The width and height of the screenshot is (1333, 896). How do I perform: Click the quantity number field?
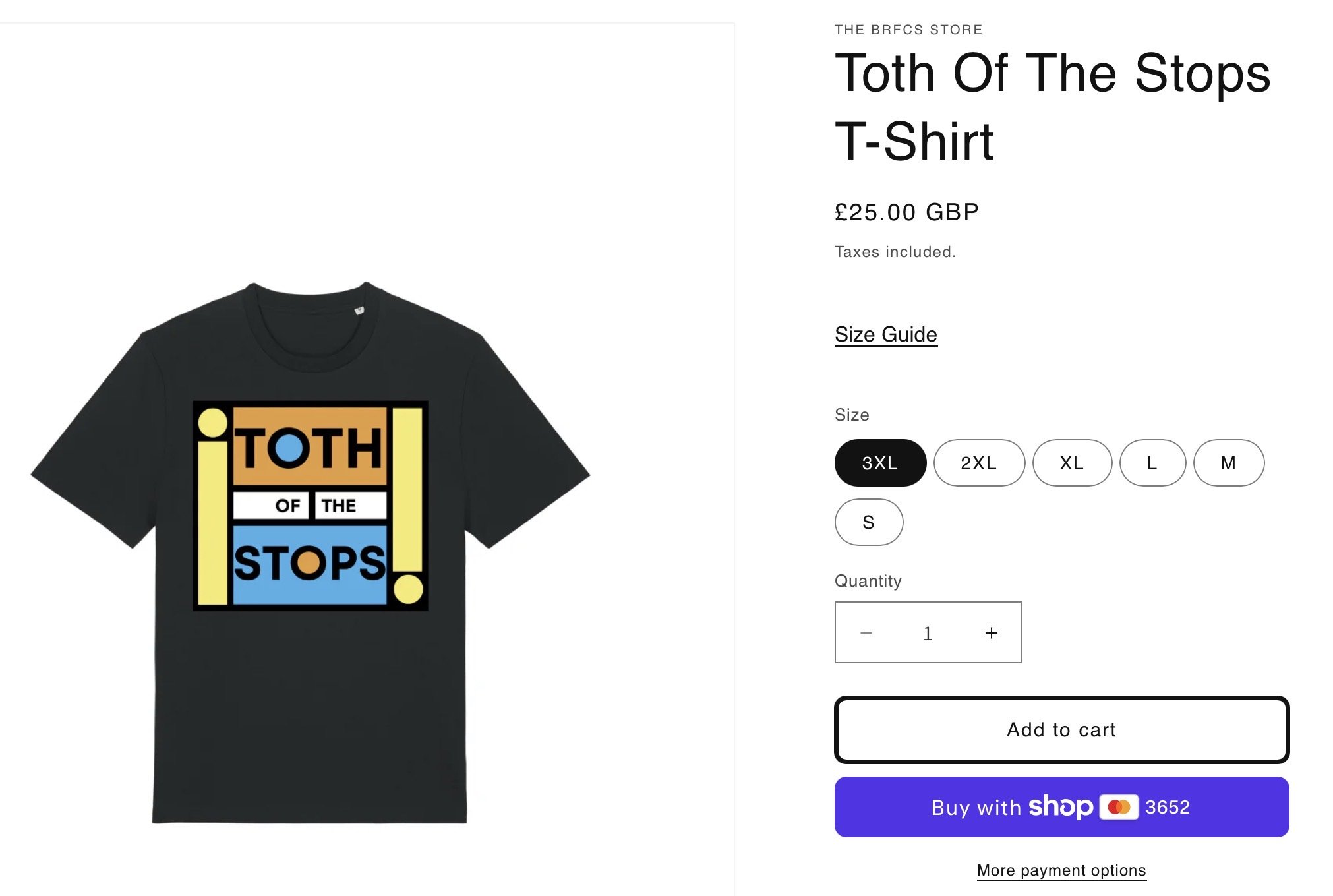[928, 633]
